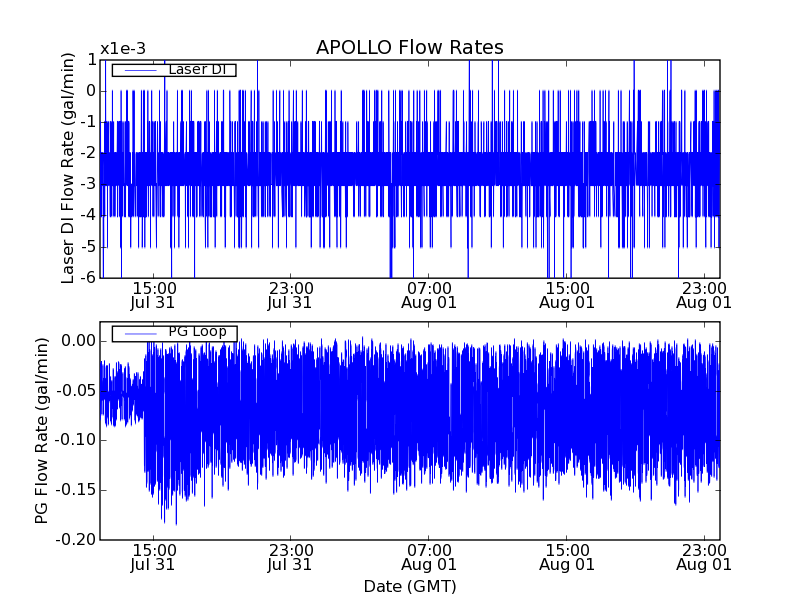The width and height of the screenshot is (800, 600).
Task: Click the 07:00 Aug 01 tick on upper plot
Action: [x=429, y=294]
